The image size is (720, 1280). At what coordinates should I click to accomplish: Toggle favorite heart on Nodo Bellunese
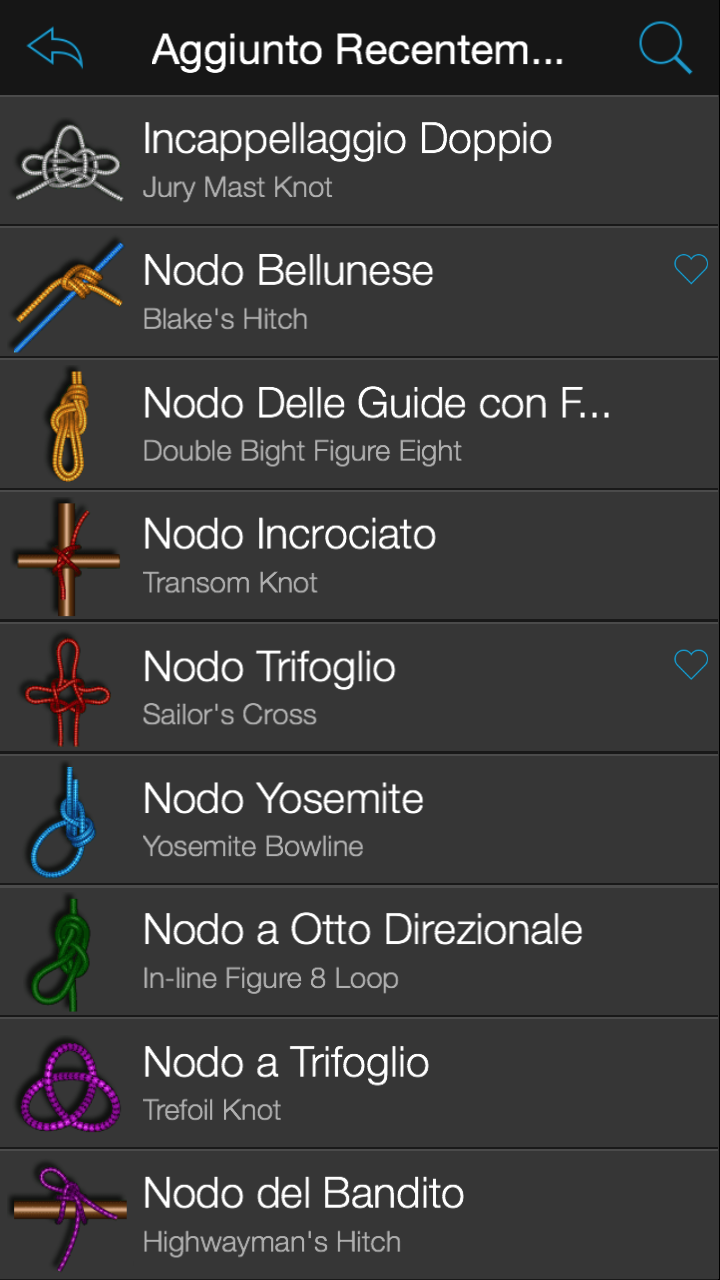click(691, 268)
